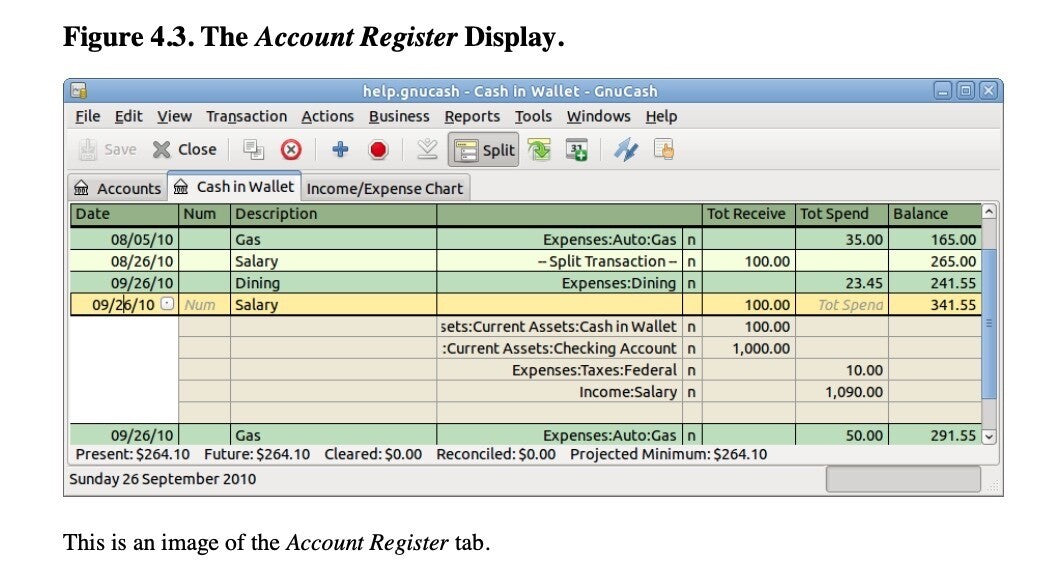
Task: Click the blue Enter transaction icon
Action: [x=339, y=149]
